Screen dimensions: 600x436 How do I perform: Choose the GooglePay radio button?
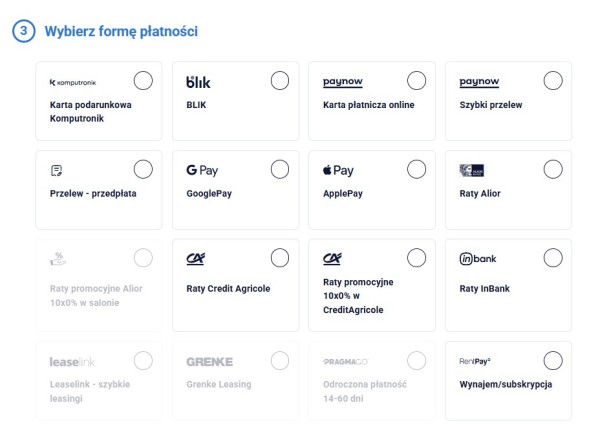point(280,170)
